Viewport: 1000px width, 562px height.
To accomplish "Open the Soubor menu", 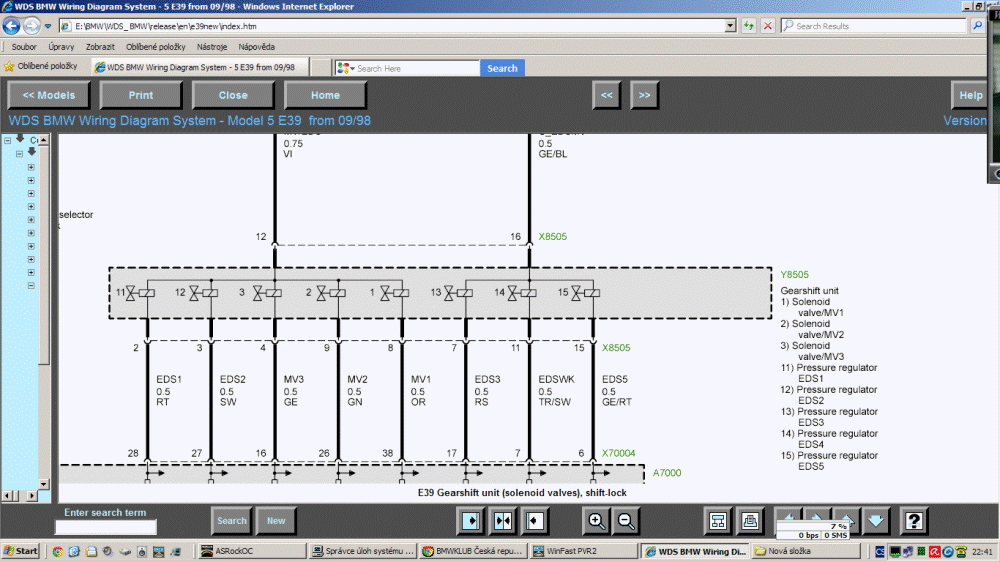I will pos(24,47).
